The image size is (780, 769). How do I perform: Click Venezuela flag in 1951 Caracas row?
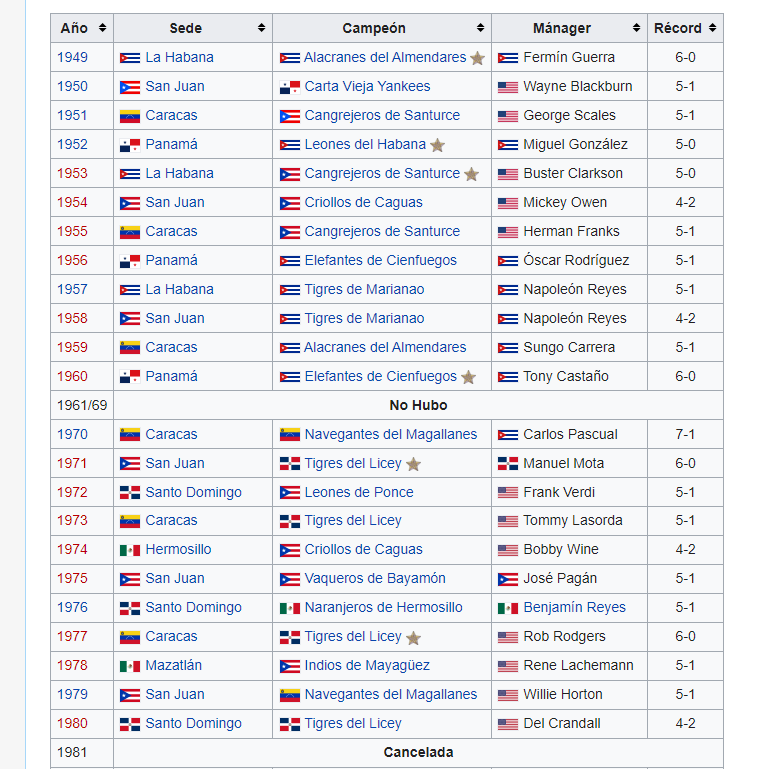130,116
